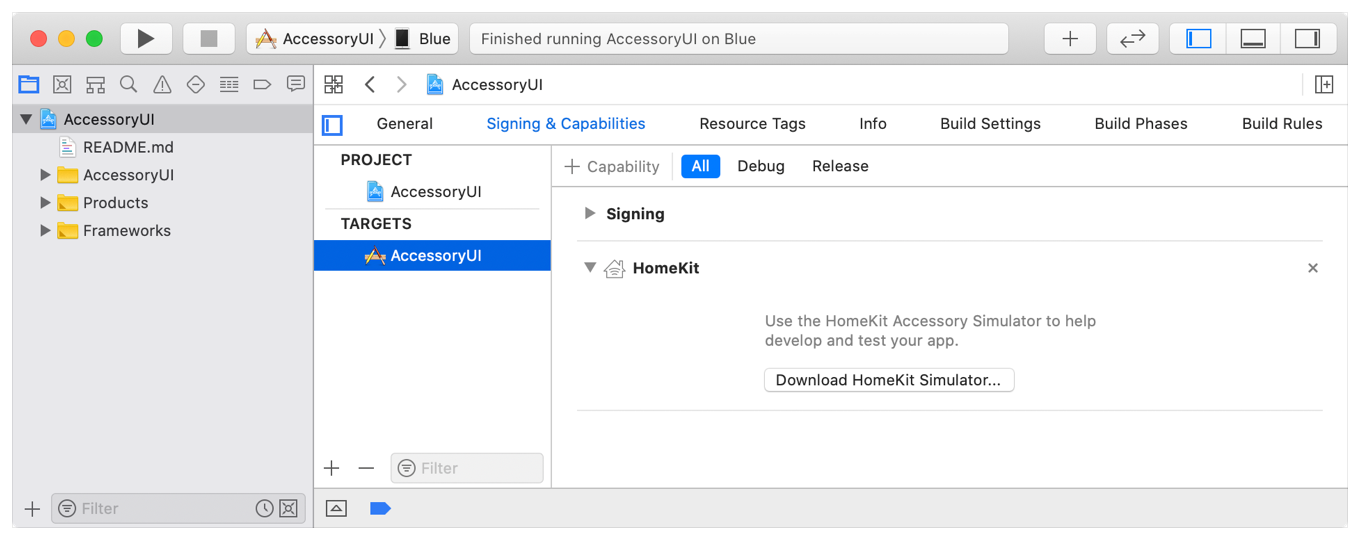Click Download HomeKit Simulator button

889,380
